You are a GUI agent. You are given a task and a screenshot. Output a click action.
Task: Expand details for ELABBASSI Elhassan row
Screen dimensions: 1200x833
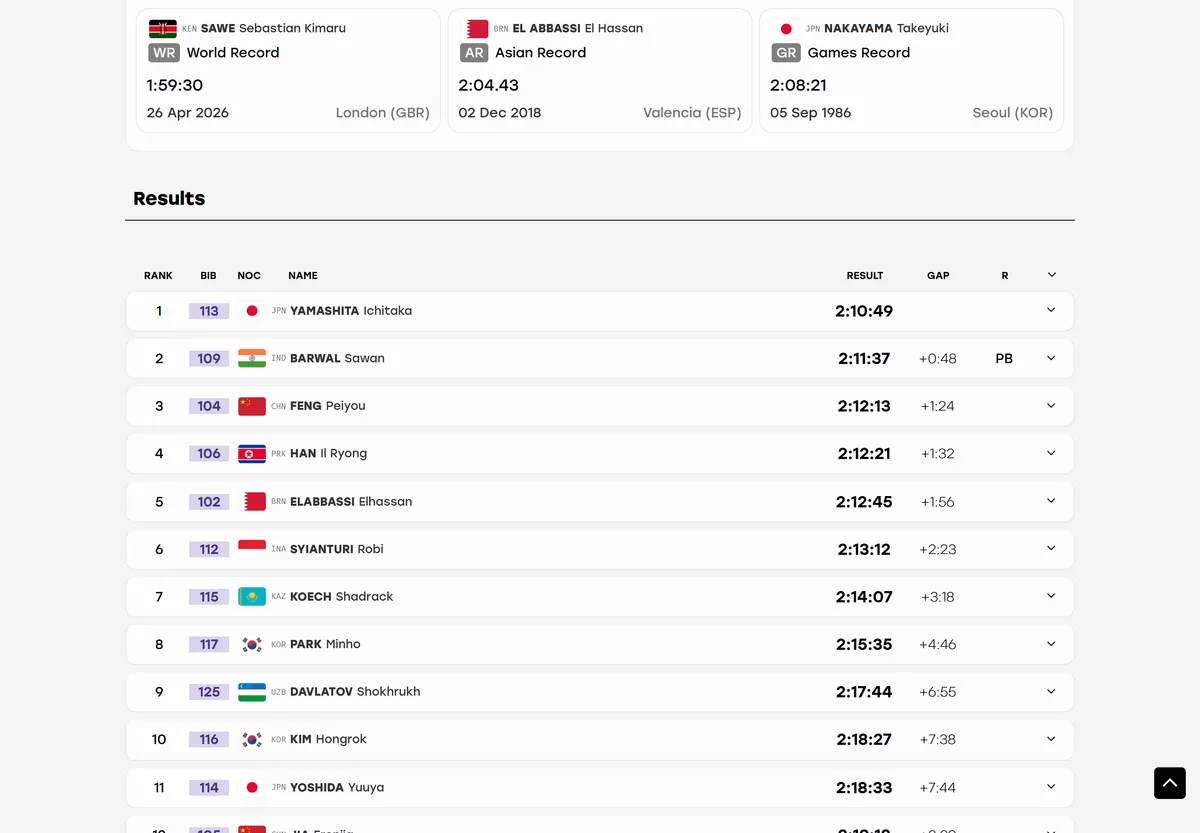tap(1051, 501)
